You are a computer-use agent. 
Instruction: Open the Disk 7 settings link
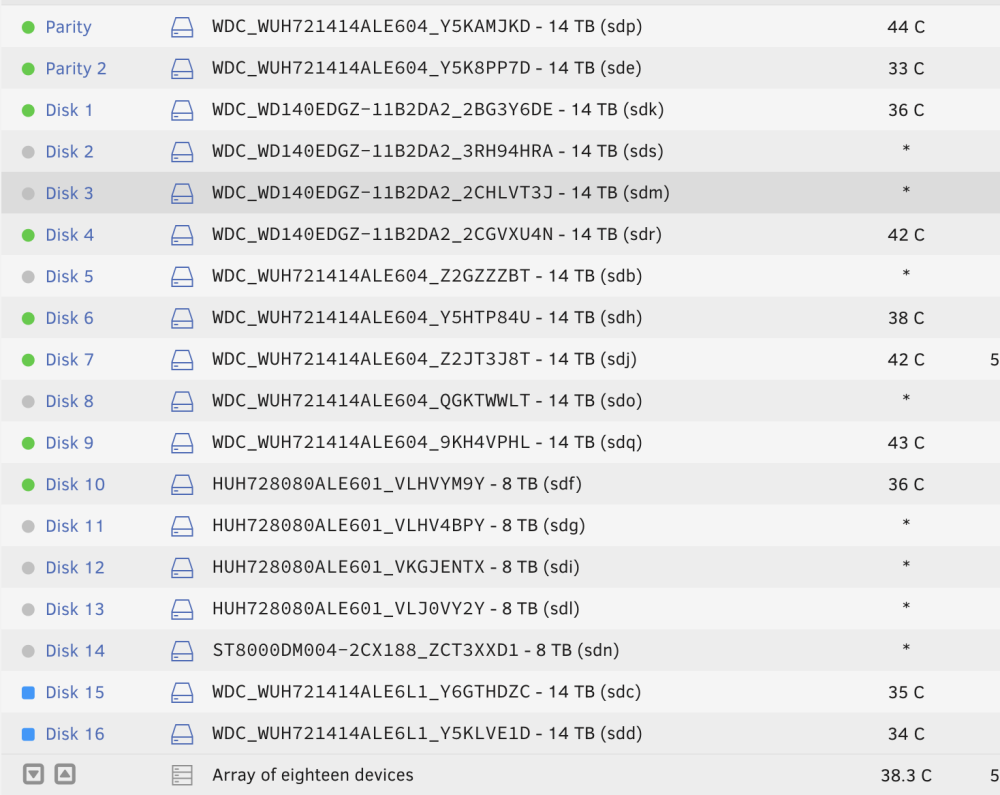(70, 360)
